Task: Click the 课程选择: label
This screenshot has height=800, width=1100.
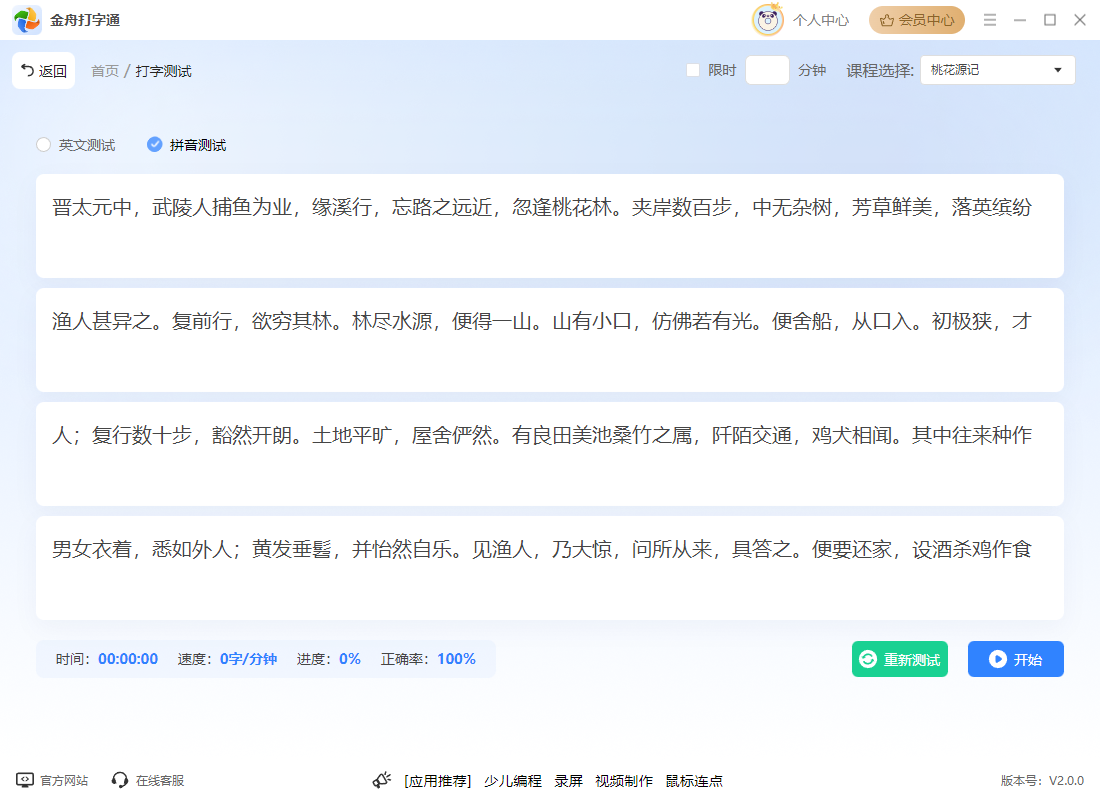Action: [880, 70]
